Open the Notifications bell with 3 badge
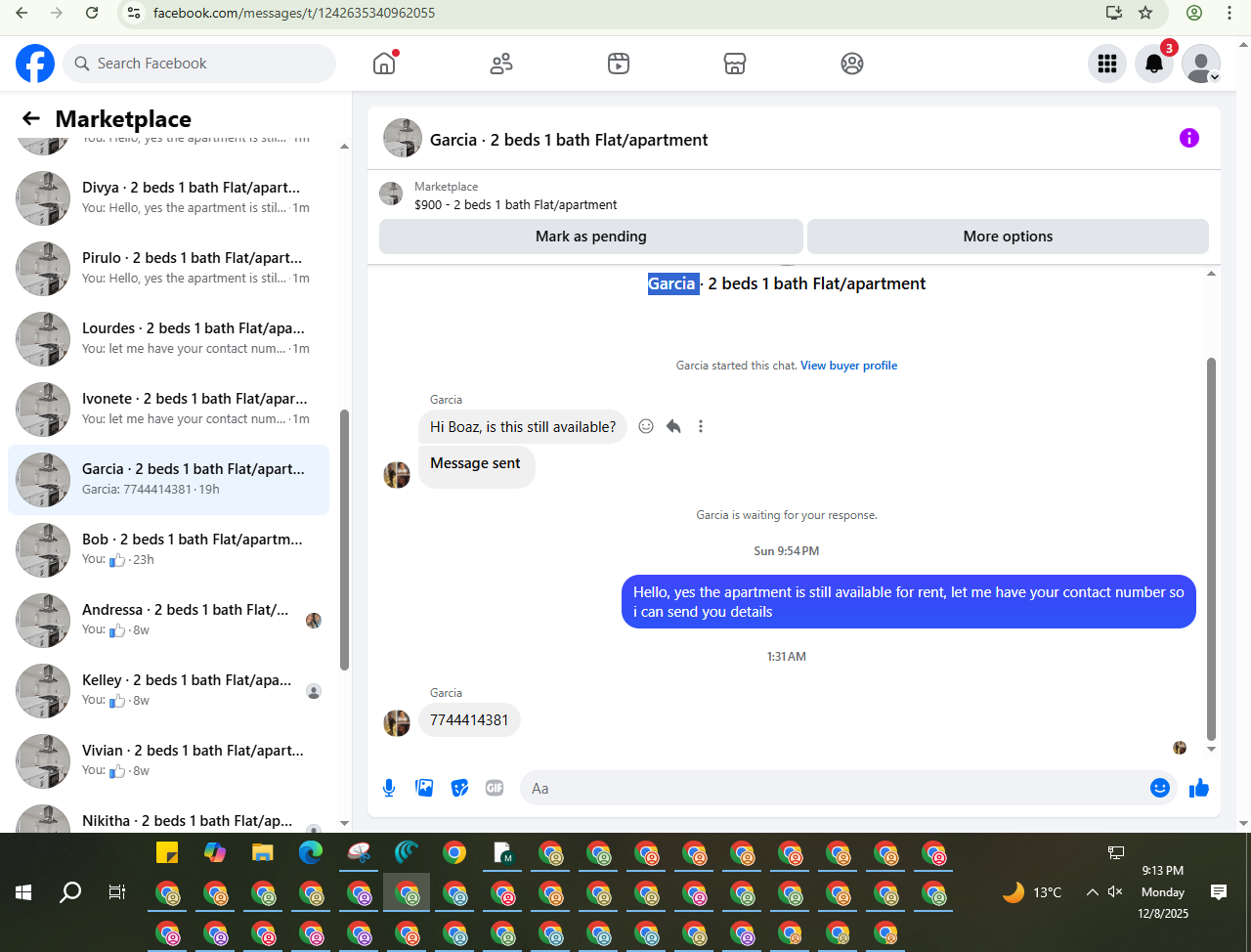Image resolution: width=1251 pixels, height=952 pixels. 1154,64
